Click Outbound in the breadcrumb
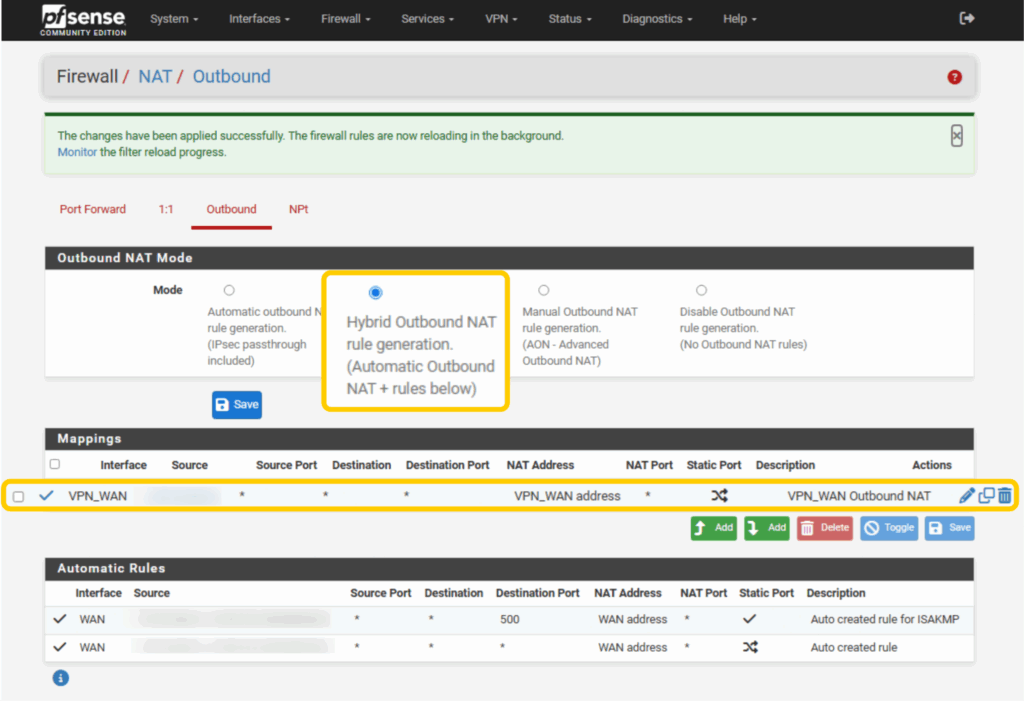Viewport: 1024px width, 701px height. [231, 76]
